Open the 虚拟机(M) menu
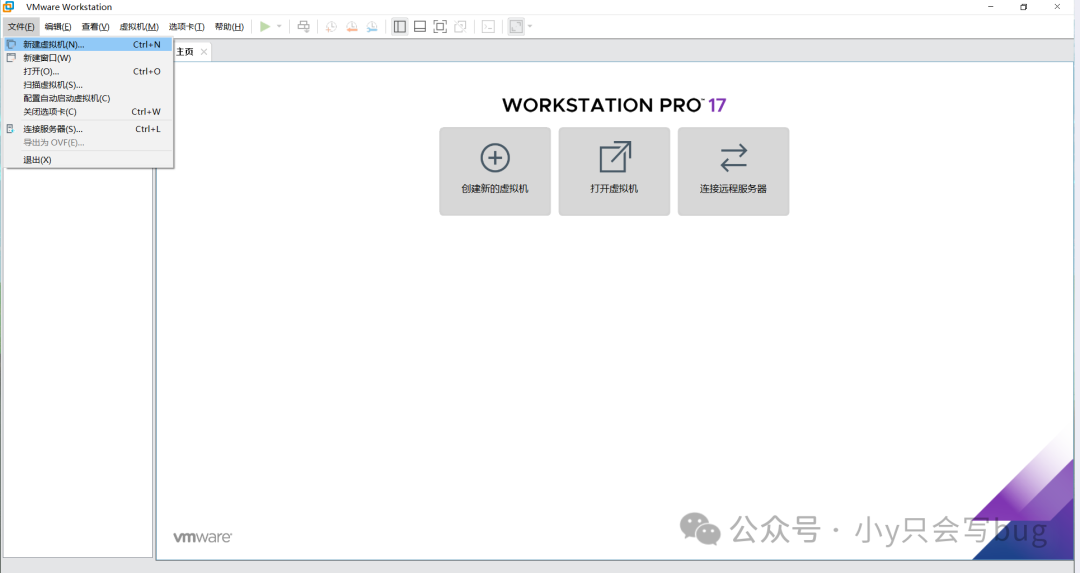The height and width of the screenshot is (573, 1080). tap(138, 27)
